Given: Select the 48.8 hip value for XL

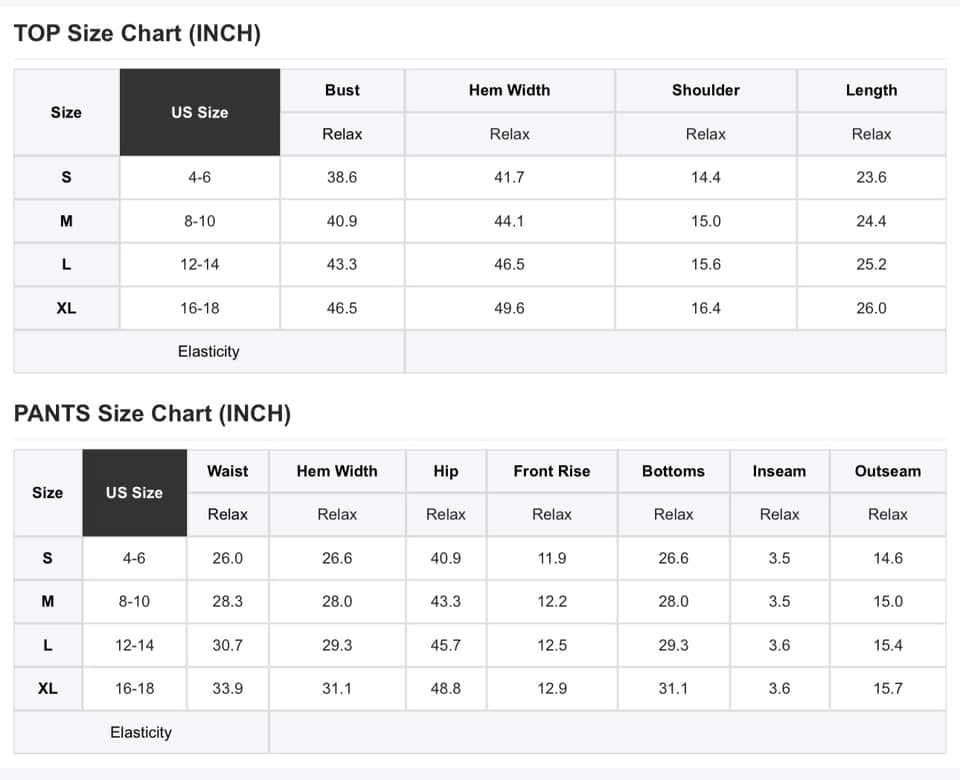Looking at the screenshot, I should pyautogui.click(x=446, y=689).
